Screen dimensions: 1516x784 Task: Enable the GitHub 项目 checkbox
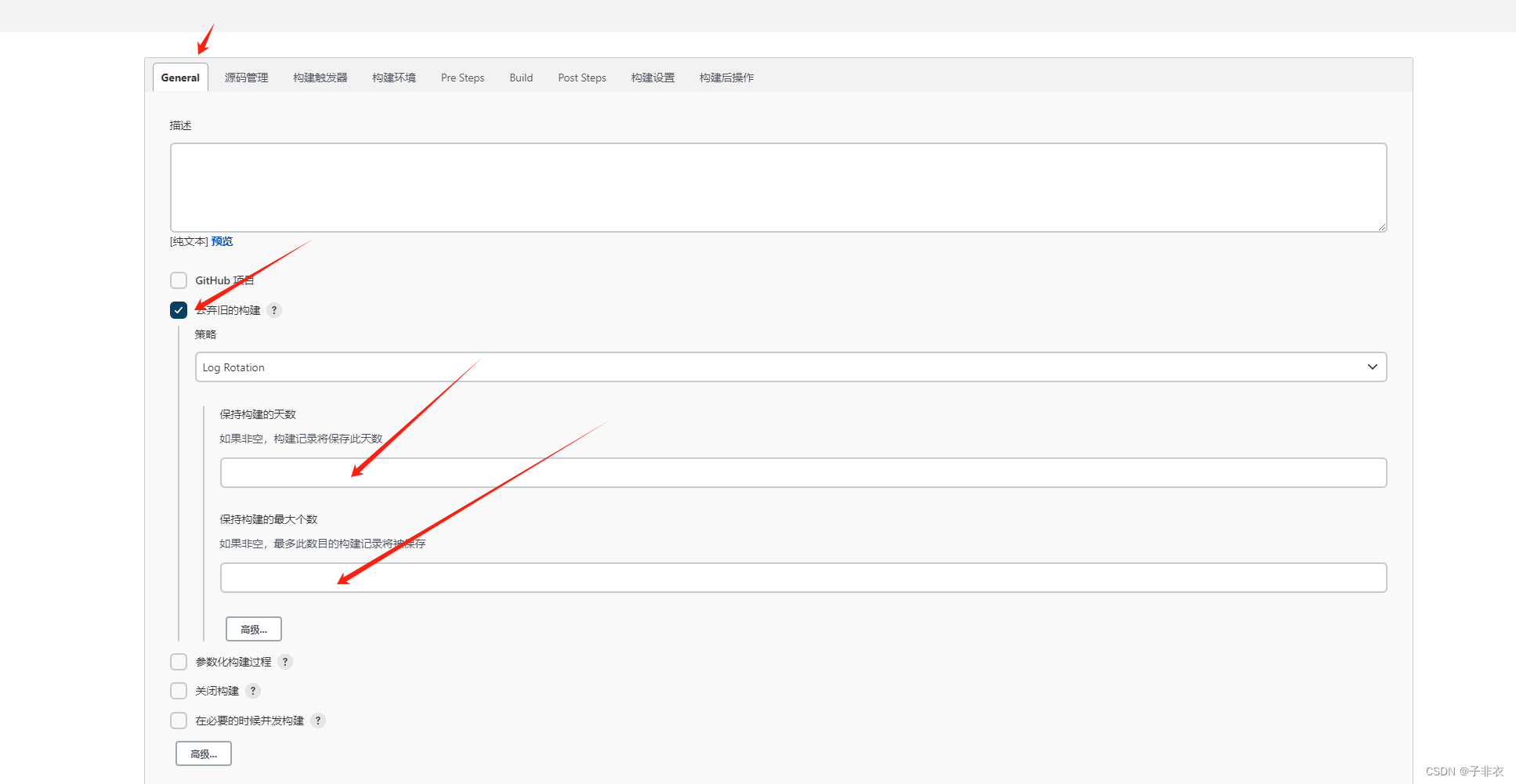click(179, 280)
